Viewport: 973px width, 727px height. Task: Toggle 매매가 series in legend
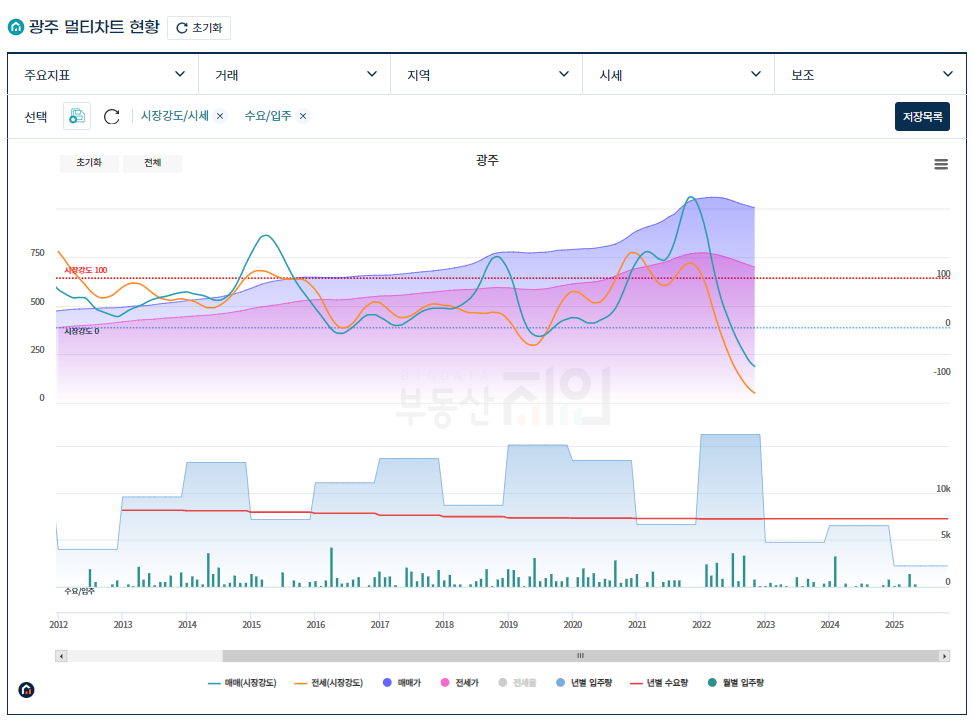[x=401, y=683]
